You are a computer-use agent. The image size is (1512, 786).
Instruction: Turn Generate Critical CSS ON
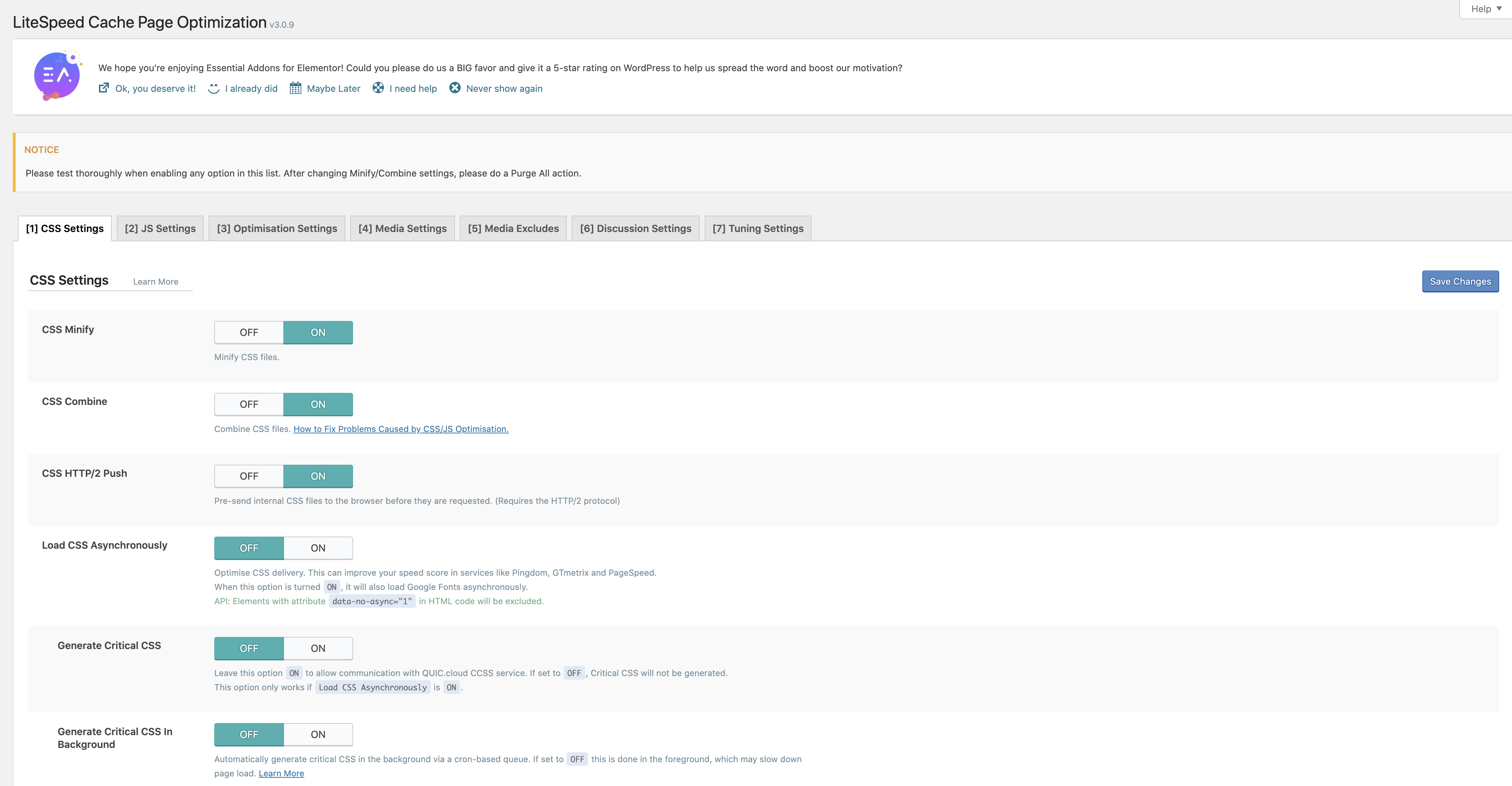coord(317,648)
